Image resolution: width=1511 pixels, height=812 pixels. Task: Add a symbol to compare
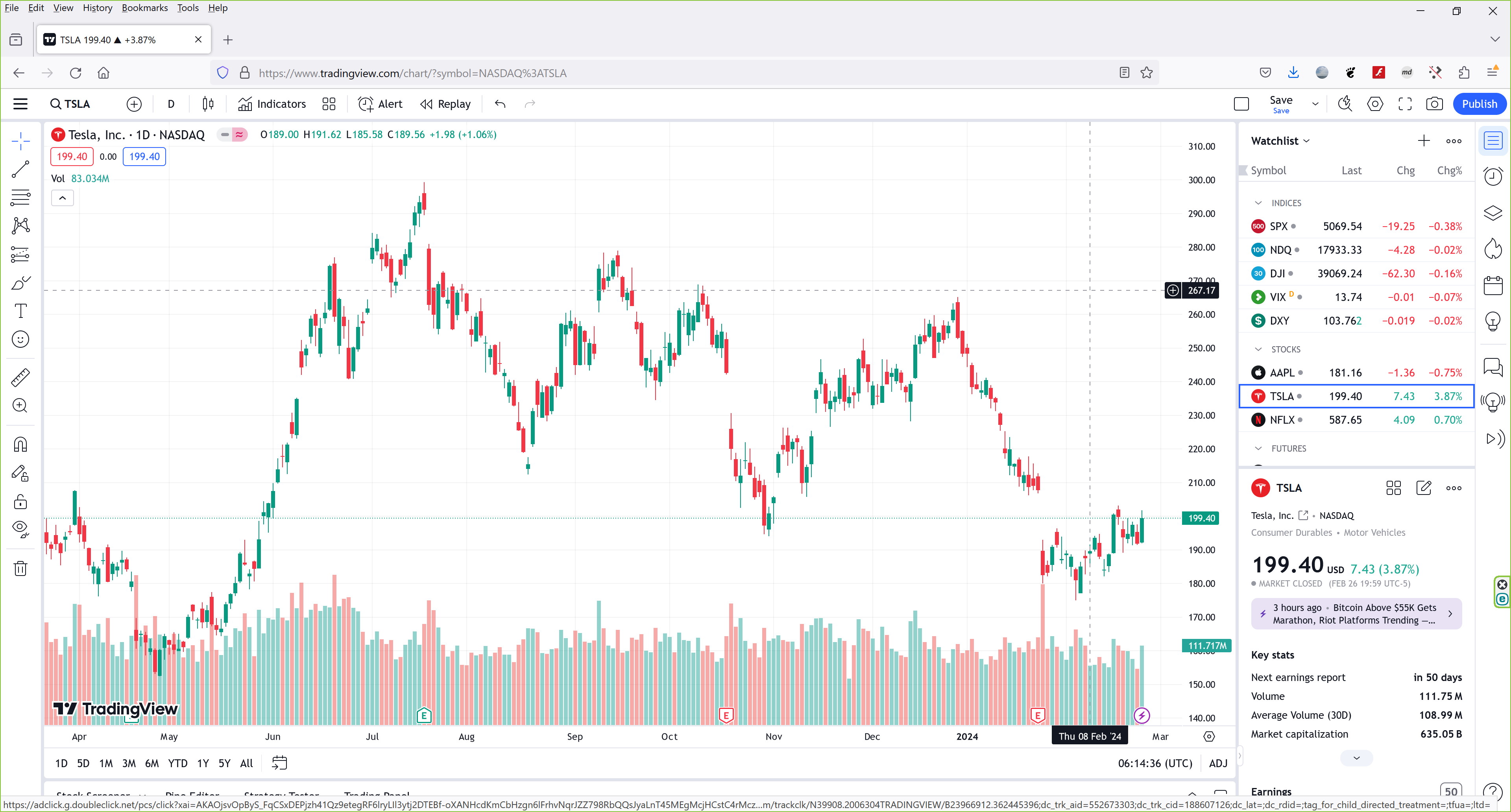point(134,104)
